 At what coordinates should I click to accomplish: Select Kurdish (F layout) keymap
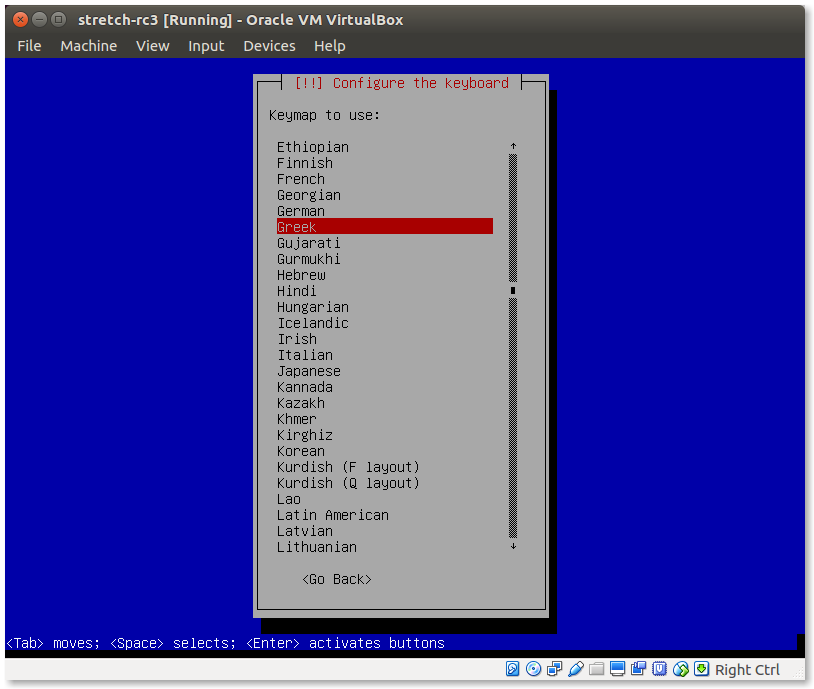click(x=348, y=467)
